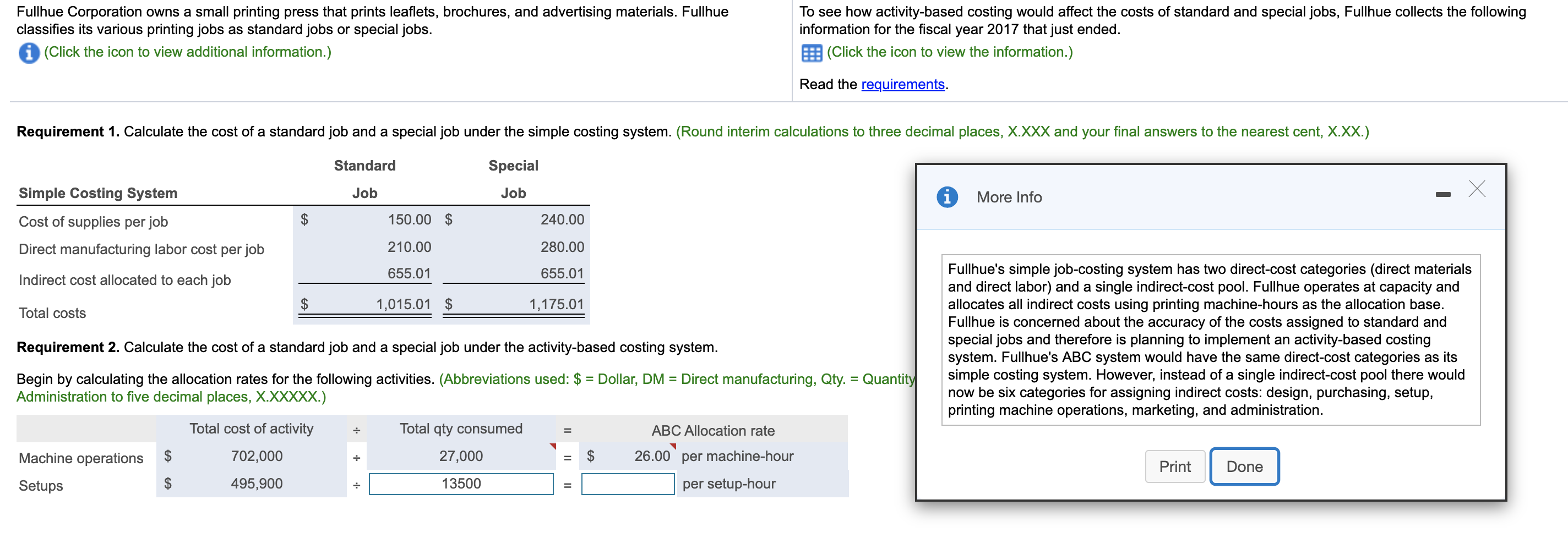The width and height of the screenshot is (1568, 560).
Task: Click the Done button in the More Info dialog
Action: 1244,466
